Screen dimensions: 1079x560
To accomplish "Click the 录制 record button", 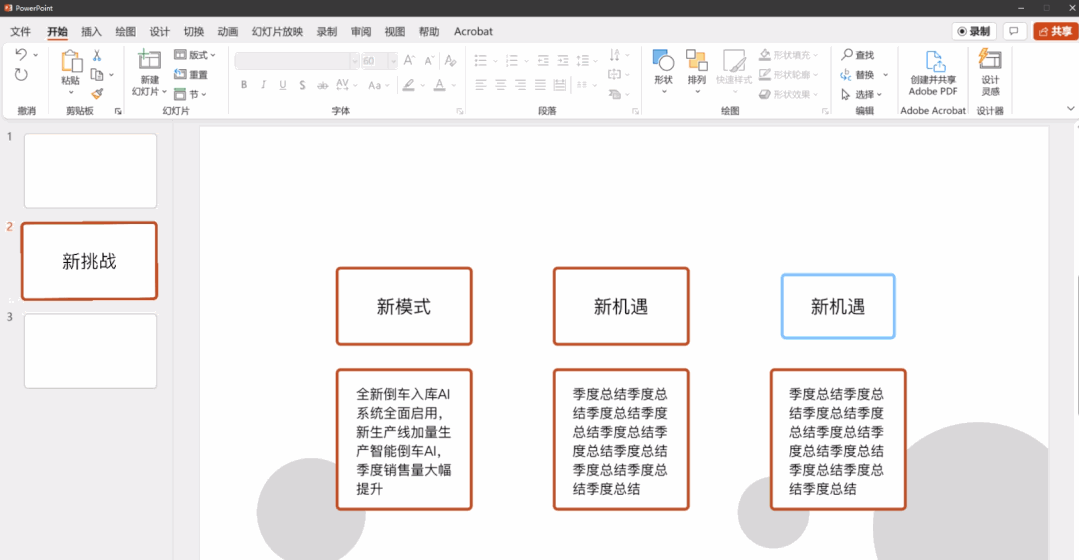I will (x=974, y=31).
